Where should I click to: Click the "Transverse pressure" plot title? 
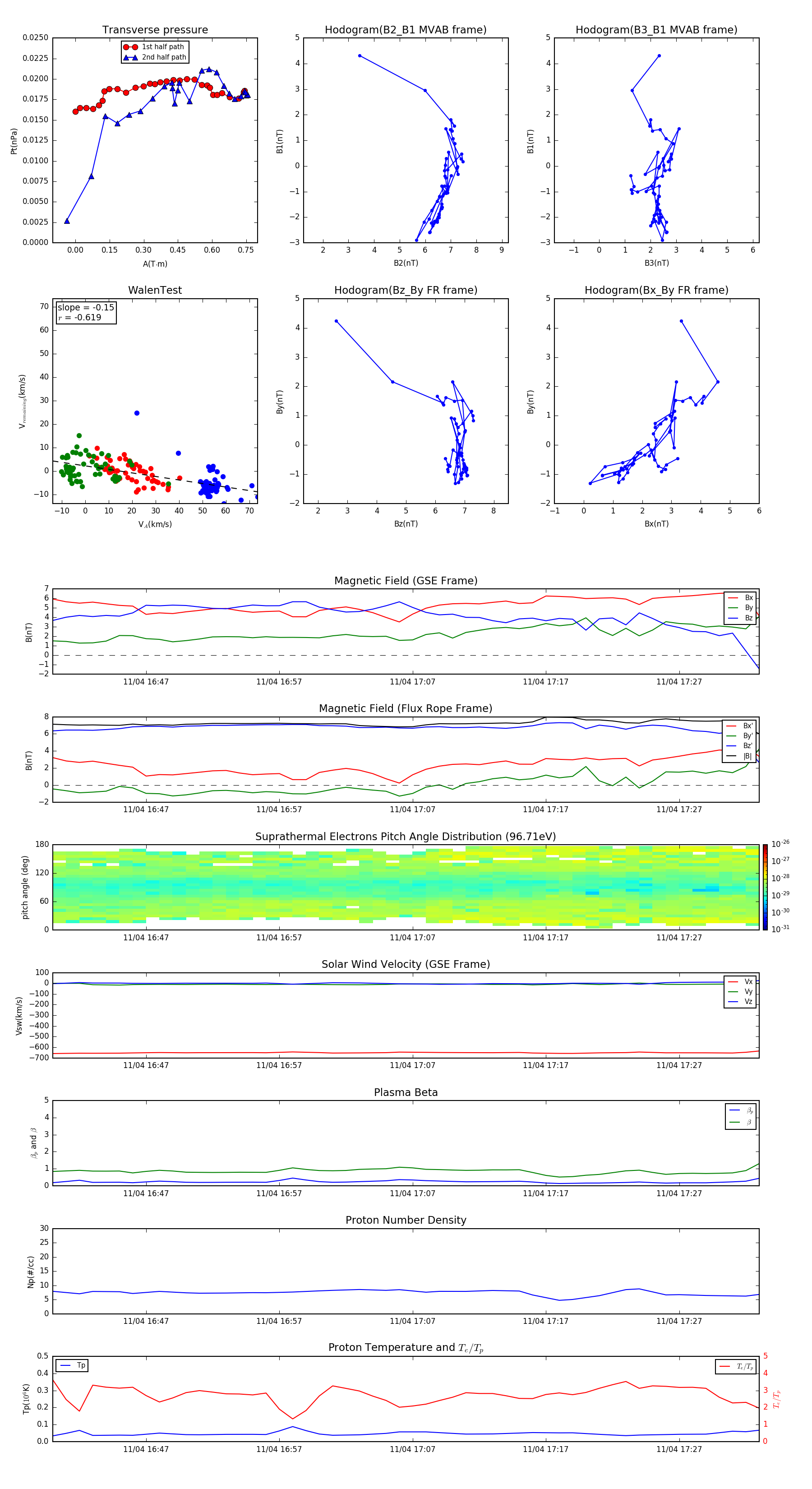coord(155,30)
